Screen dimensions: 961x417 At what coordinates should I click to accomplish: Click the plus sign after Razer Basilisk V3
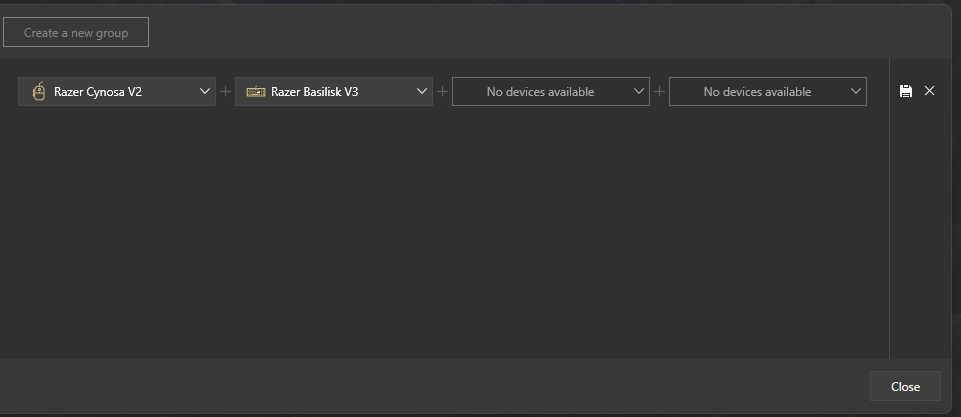[443, 92]
